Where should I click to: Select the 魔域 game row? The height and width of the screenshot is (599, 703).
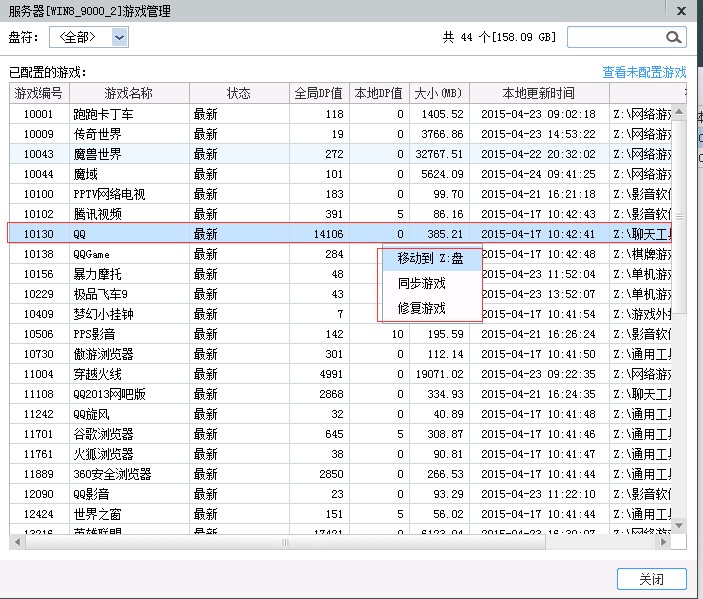point(340,174)
